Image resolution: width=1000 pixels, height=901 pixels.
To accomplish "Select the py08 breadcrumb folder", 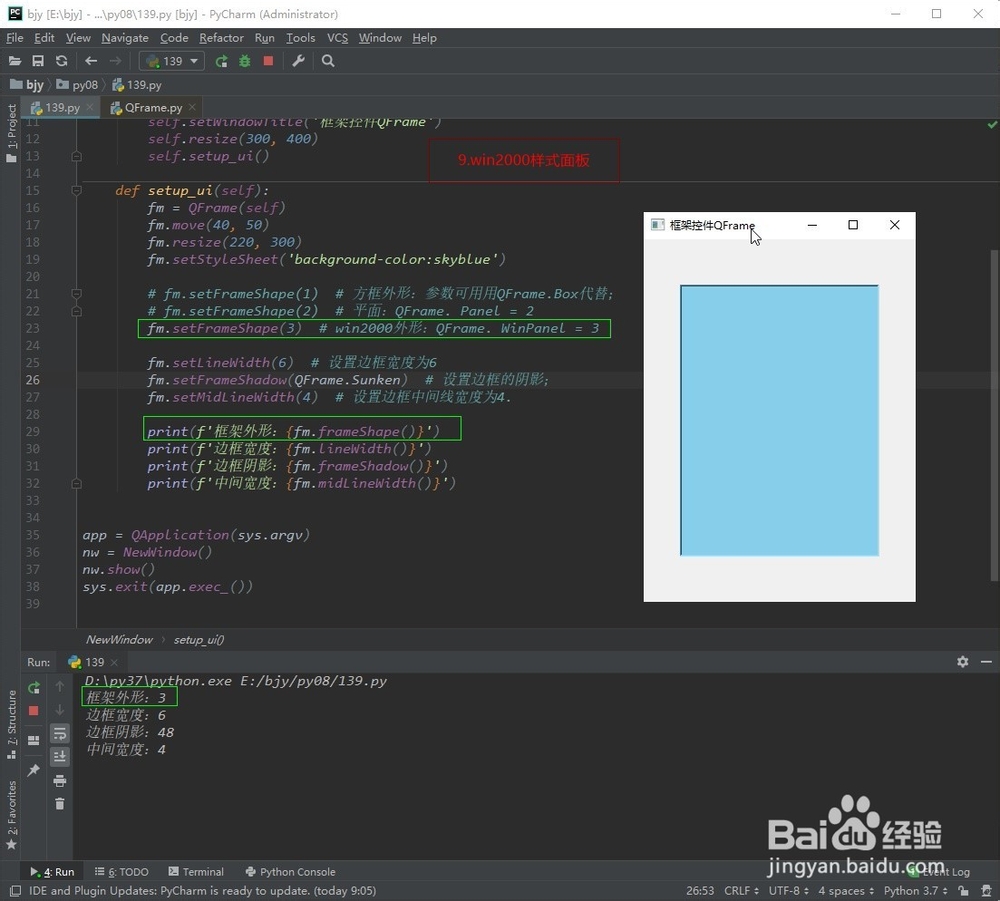I will pyautogui.click(x=77, y=85).
